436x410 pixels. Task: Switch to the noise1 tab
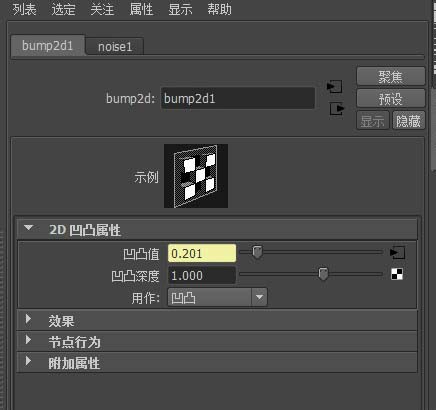click(115, 47)
